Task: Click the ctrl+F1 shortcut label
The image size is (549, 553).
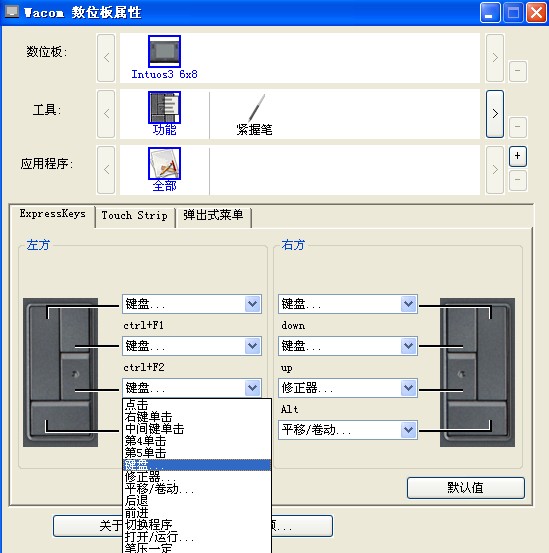Action: (x=144, y=325)
